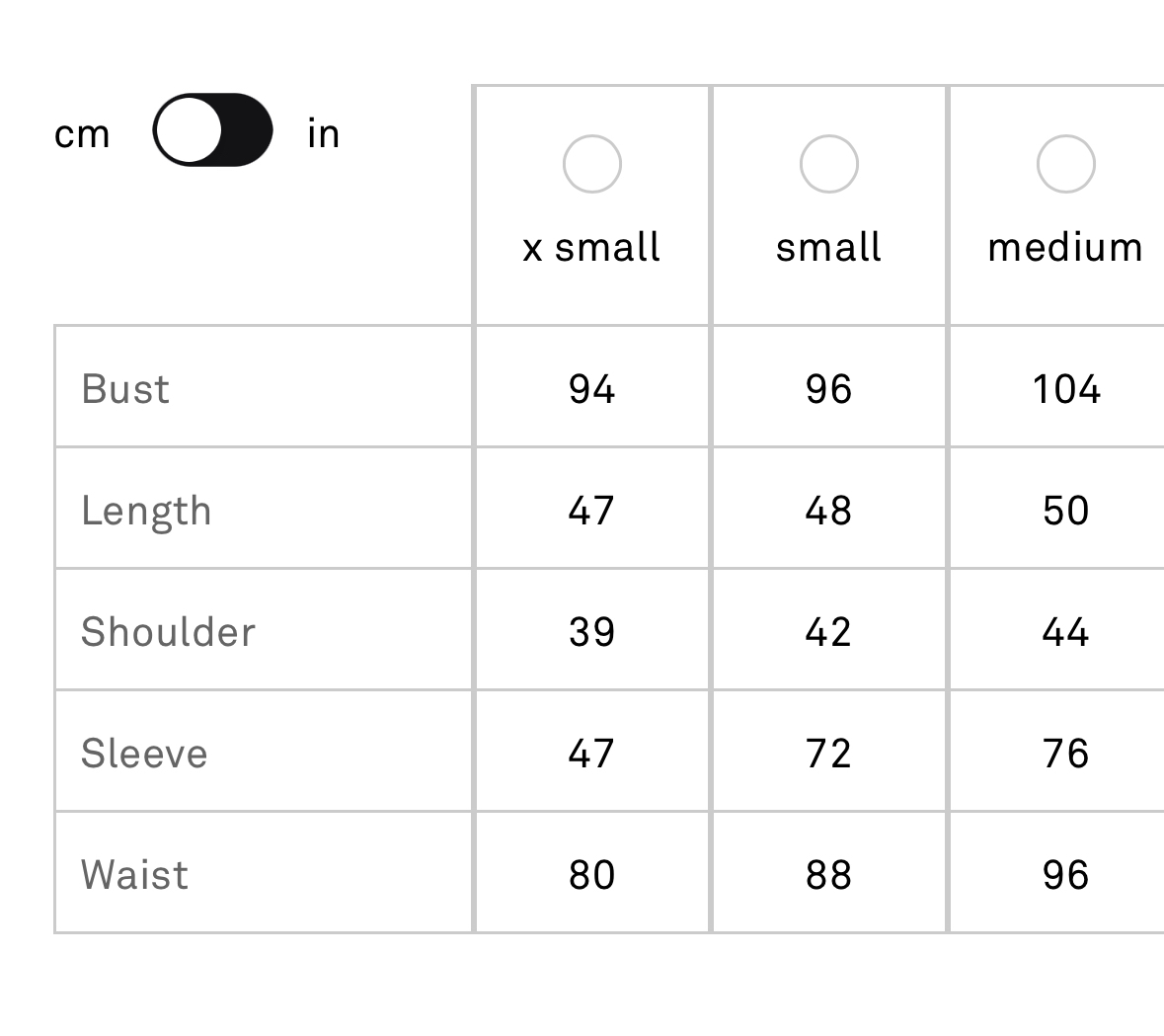Select the small size radio button

point(828,163)
